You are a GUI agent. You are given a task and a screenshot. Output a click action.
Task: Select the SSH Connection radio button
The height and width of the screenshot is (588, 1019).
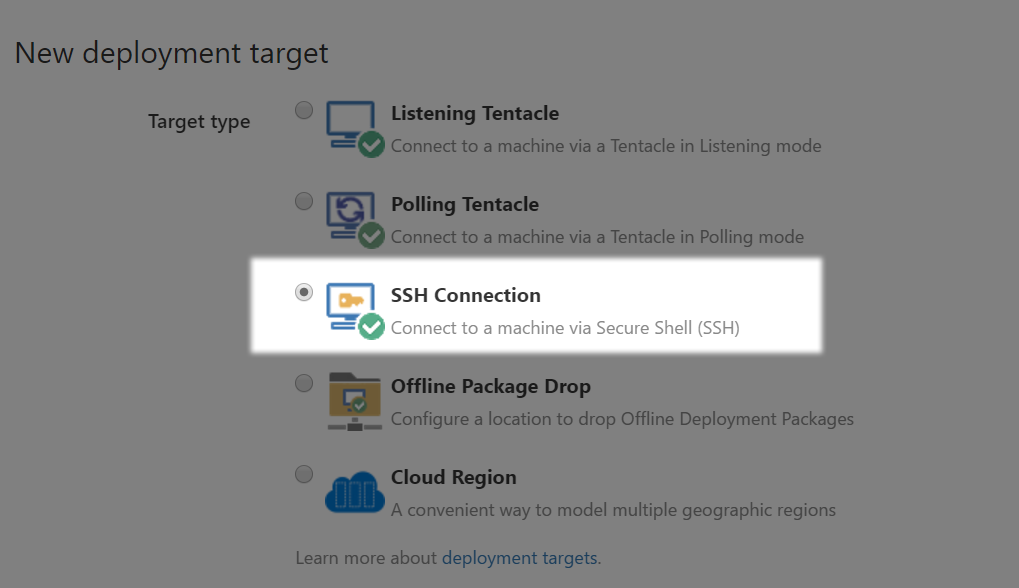pyautogui.click(x=303, y=292)
